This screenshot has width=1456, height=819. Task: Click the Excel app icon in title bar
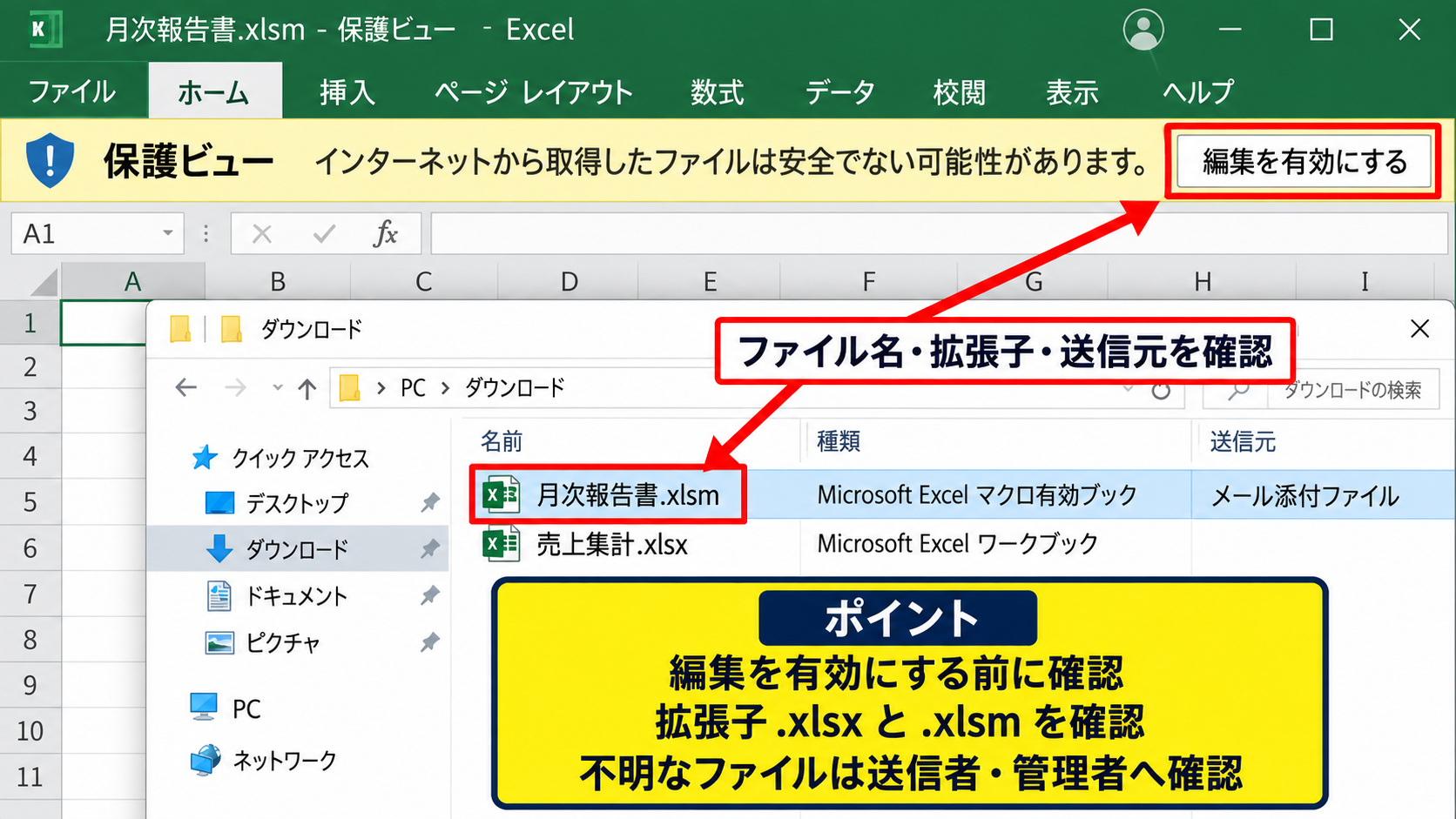[44, 29]
